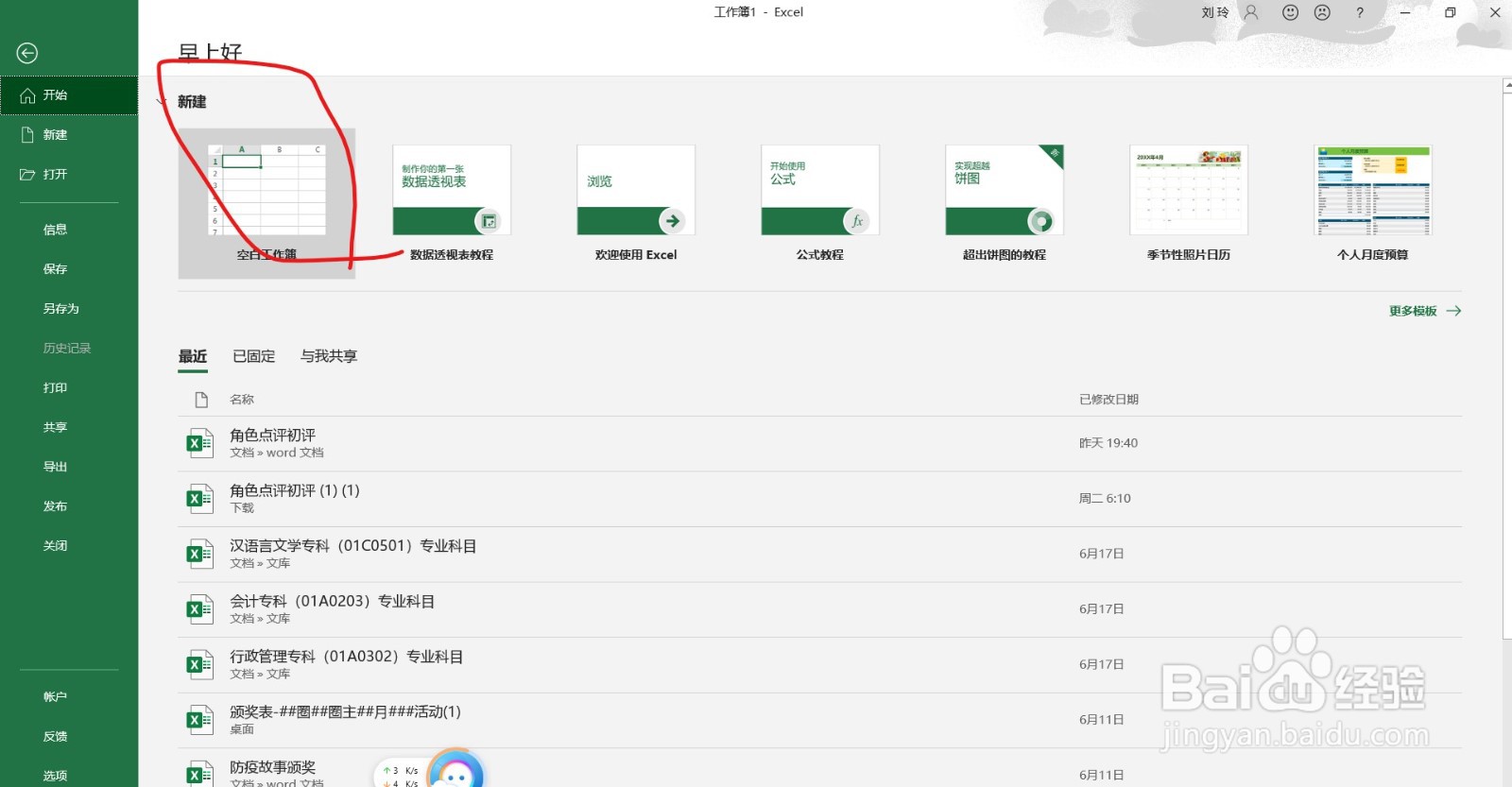Open the 个人月度预算 template

1373,203
